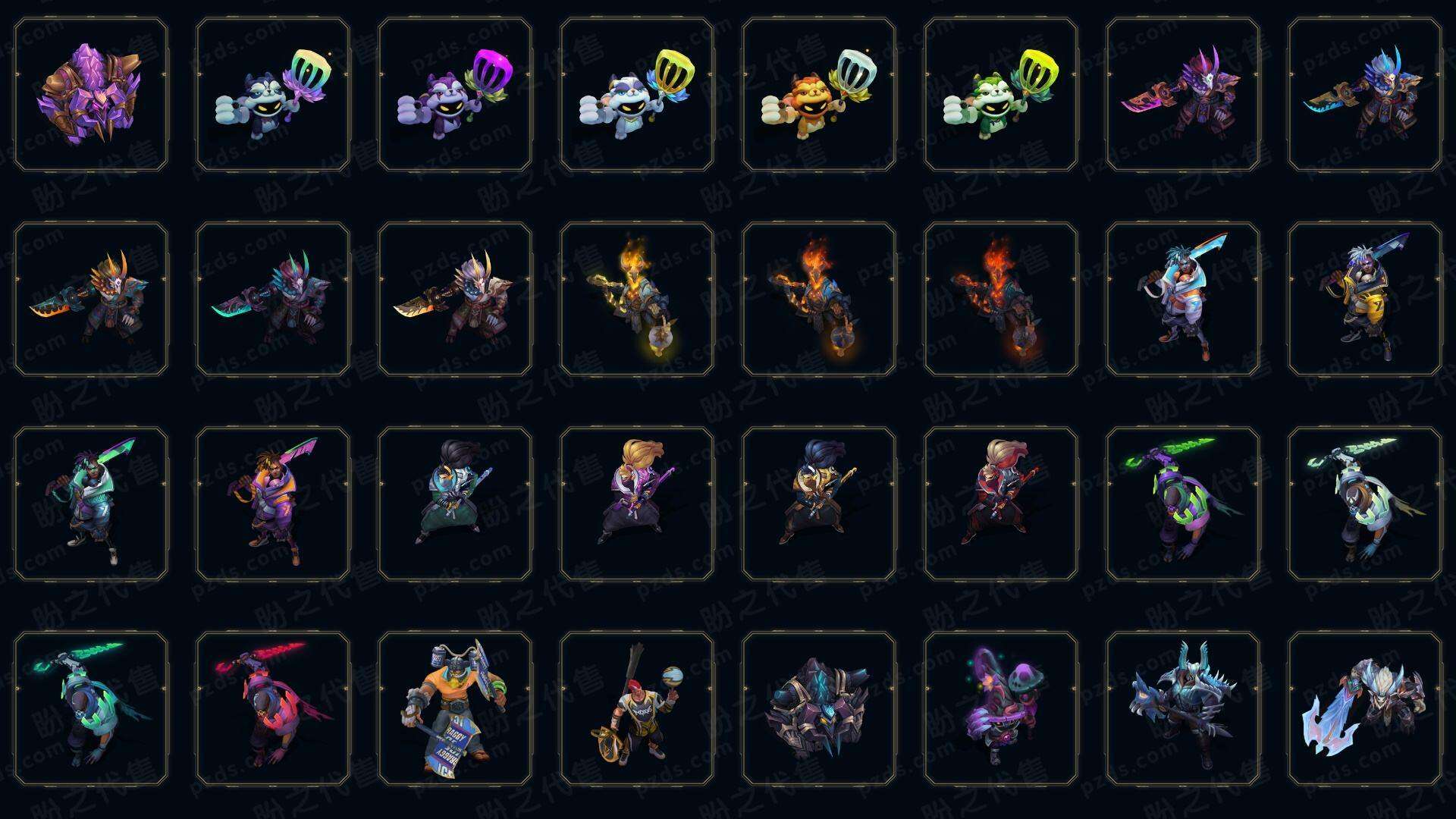
Task: Click the dark blue crystal golem skin
Action: point(819,709)
